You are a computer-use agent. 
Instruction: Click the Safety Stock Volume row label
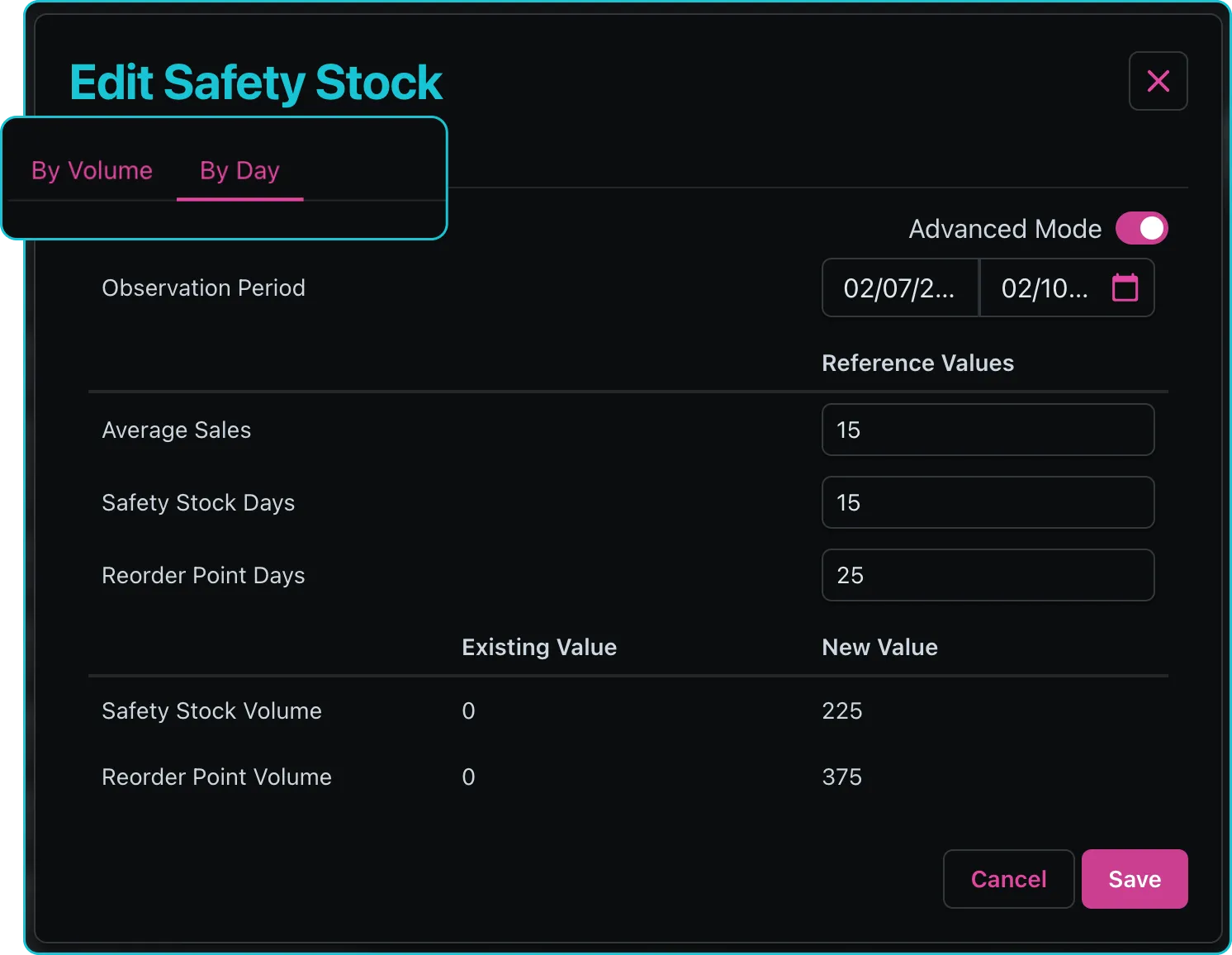(211, 710)
